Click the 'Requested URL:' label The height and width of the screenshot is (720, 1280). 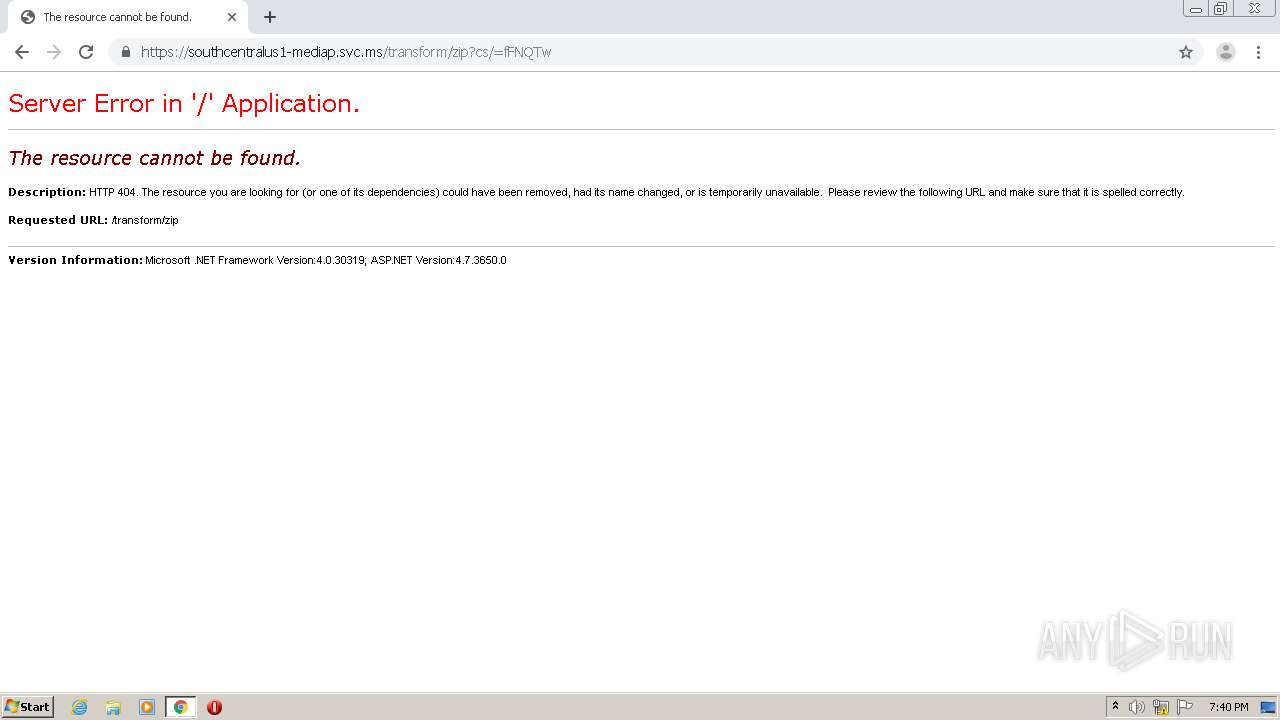click(58, 220)
